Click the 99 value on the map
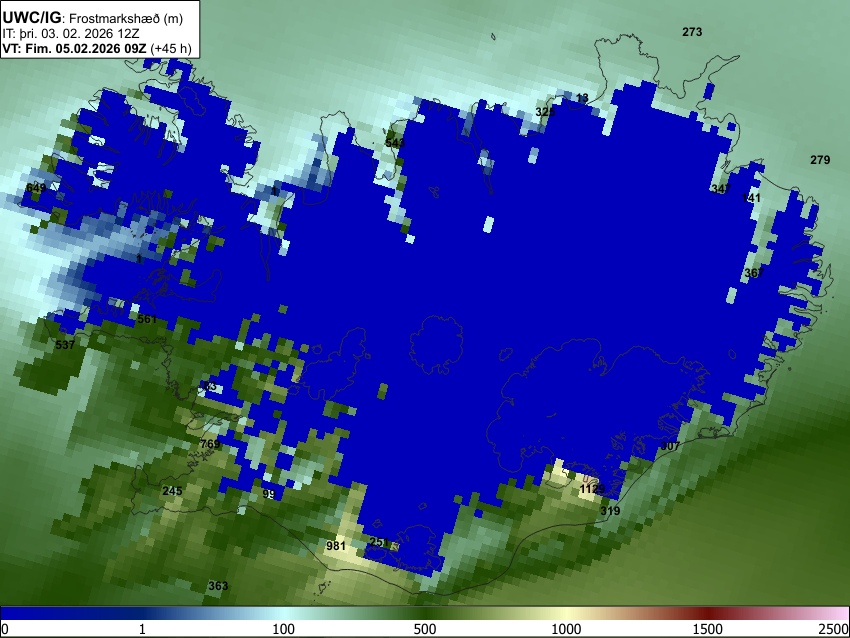 [268, 494]
